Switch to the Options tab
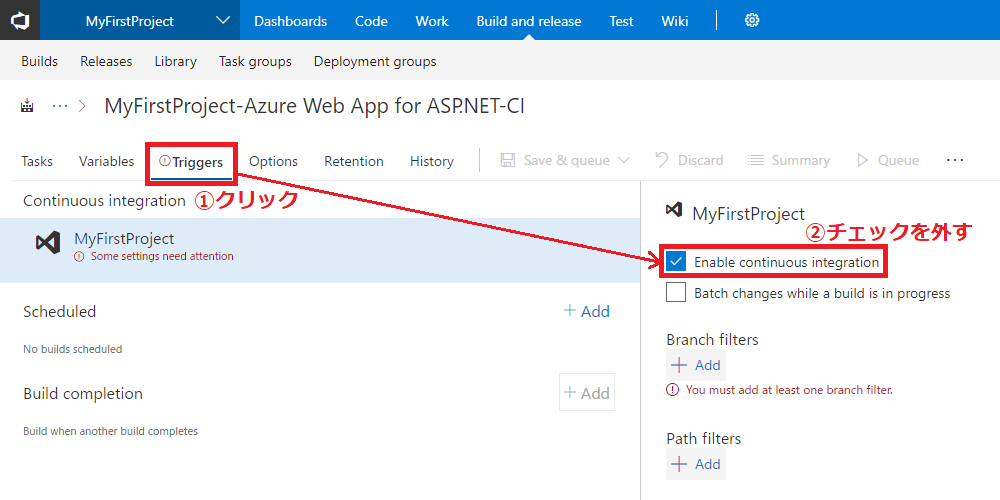 point(273,161)
